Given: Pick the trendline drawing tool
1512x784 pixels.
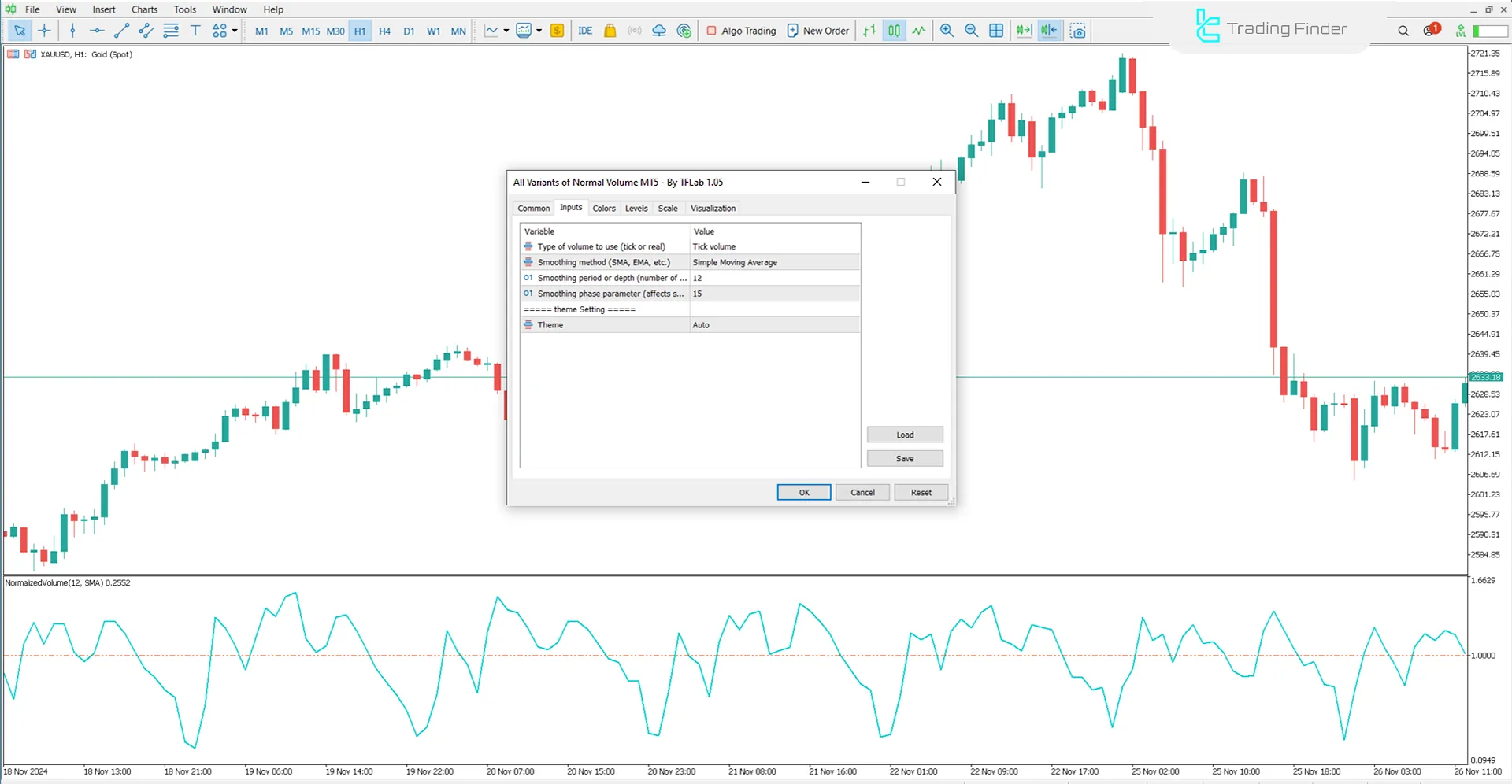Looking at the screenshot, I should [121, 31].
